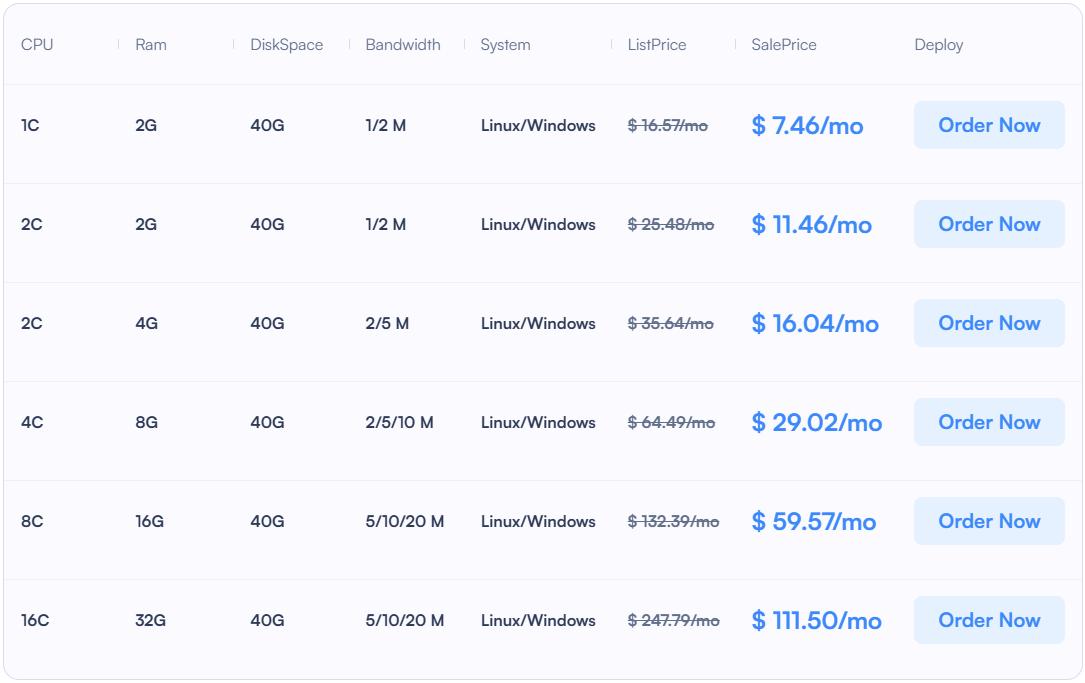Click the $ 7.46/mo sale price
1085x683 pixels.
click(x=807, y=126)
